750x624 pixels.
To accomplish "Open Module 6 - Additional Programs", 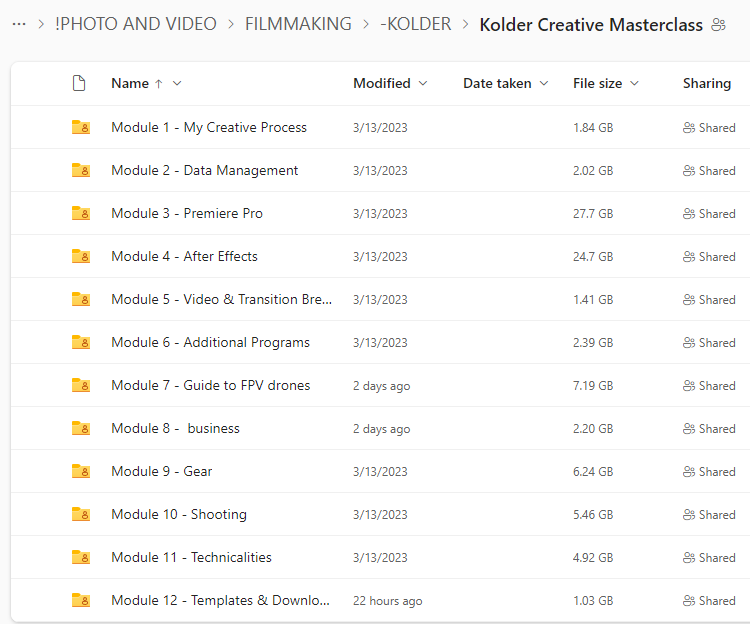I will 210,342.
